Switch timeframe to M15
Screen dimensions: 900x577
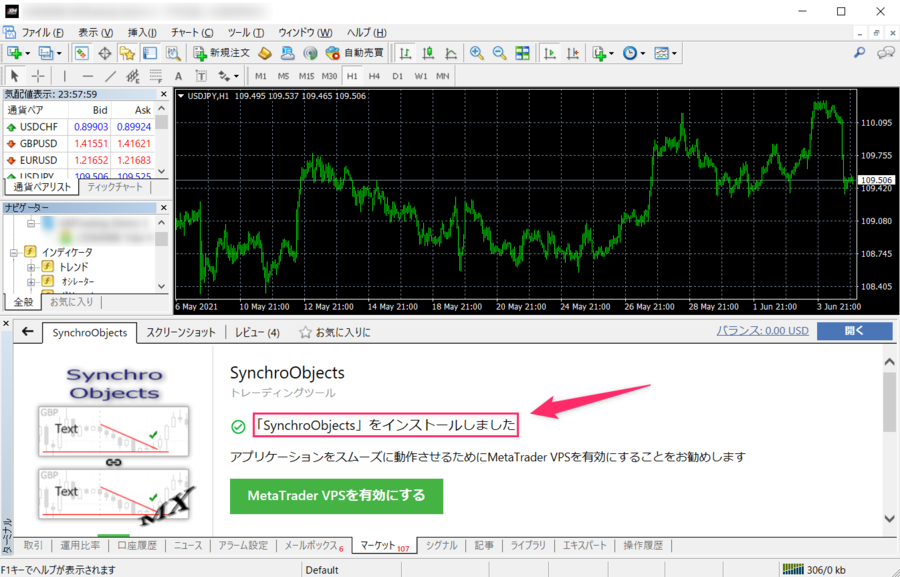[x=307, y=76]
